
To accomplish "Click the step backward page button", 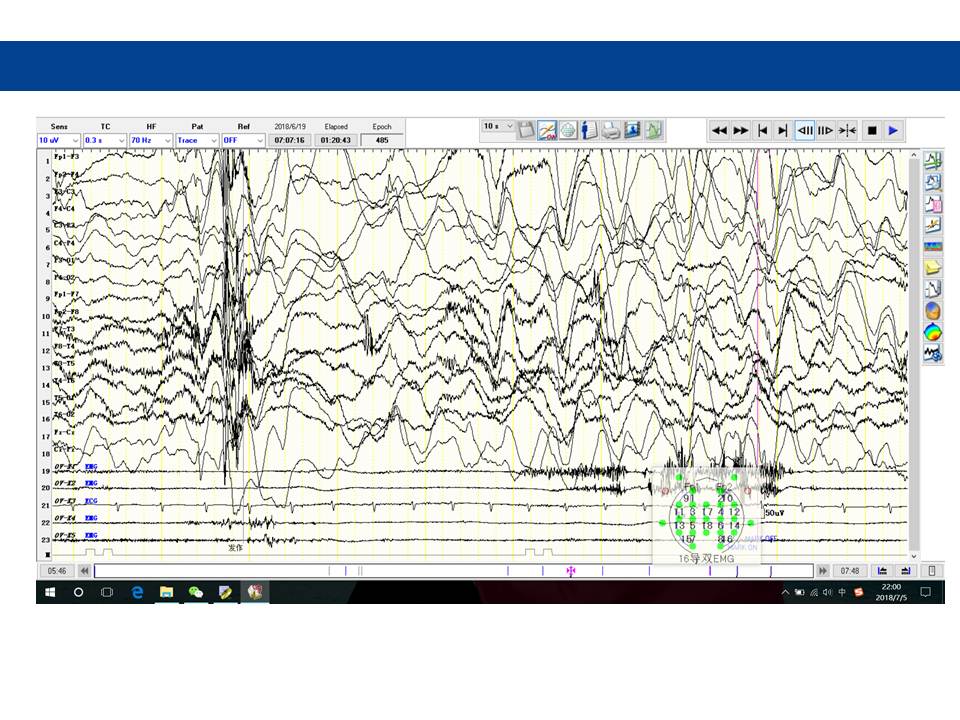I will pyautogui.click(x=805, y=130).
